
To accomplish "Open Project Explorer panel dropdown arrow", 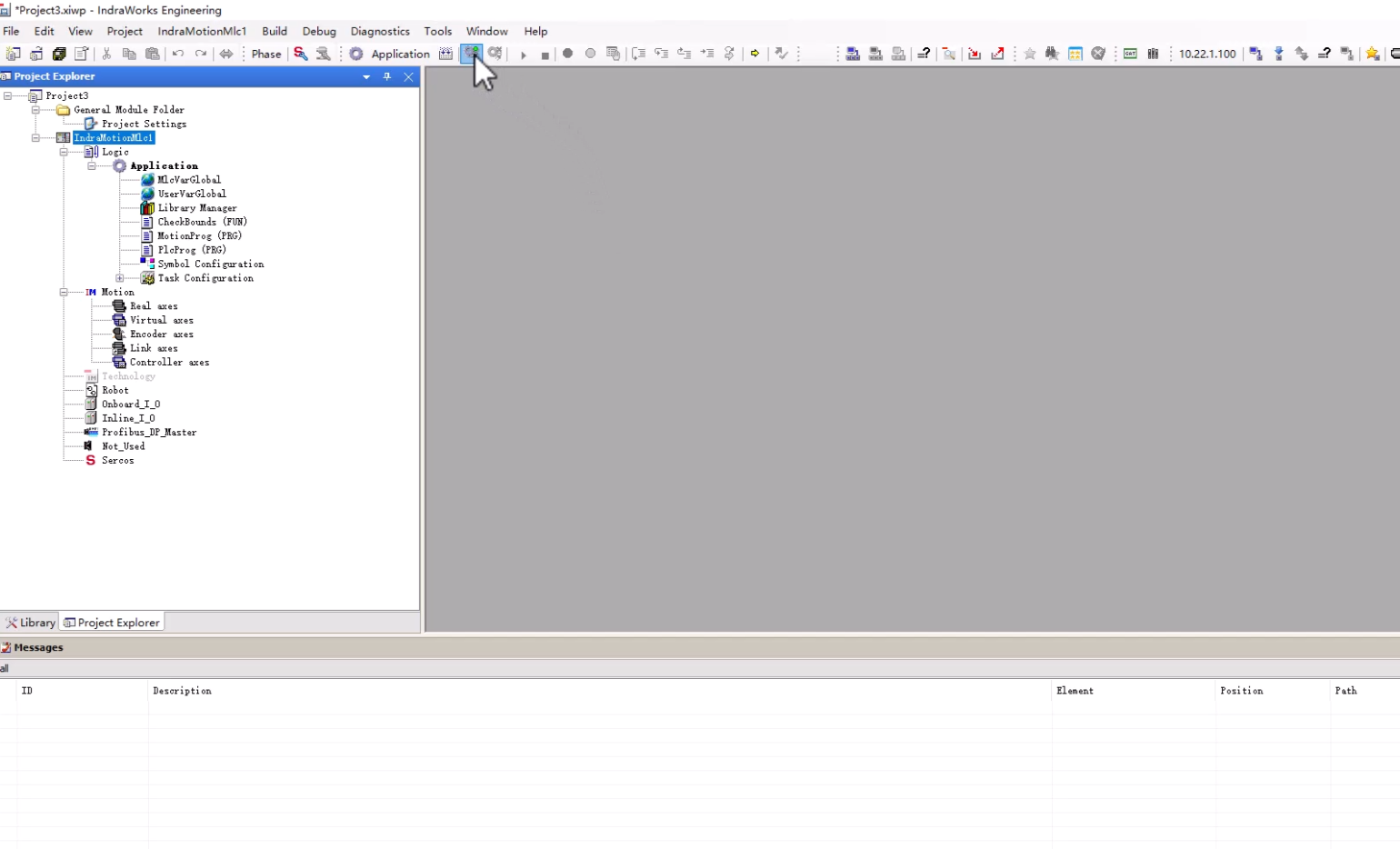I will click(x=366, y=76).
